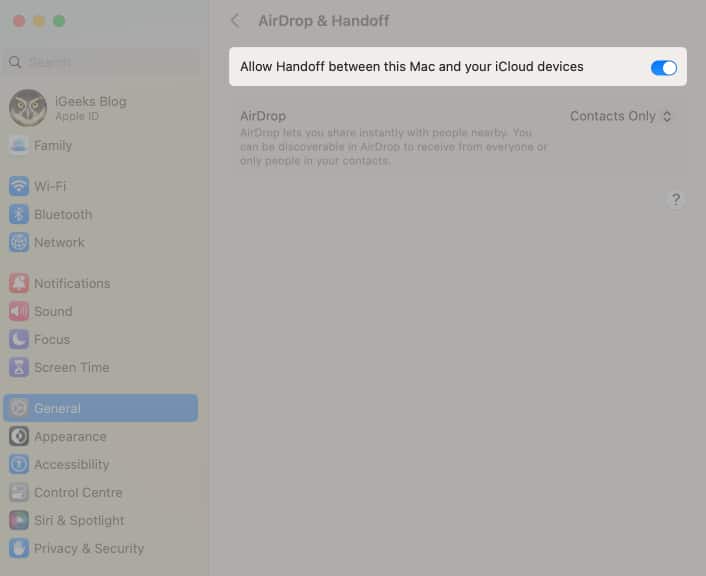This screenshot has width=706, height=576.
Task: Open Sound label in sidebar
Action: [53, 311]
